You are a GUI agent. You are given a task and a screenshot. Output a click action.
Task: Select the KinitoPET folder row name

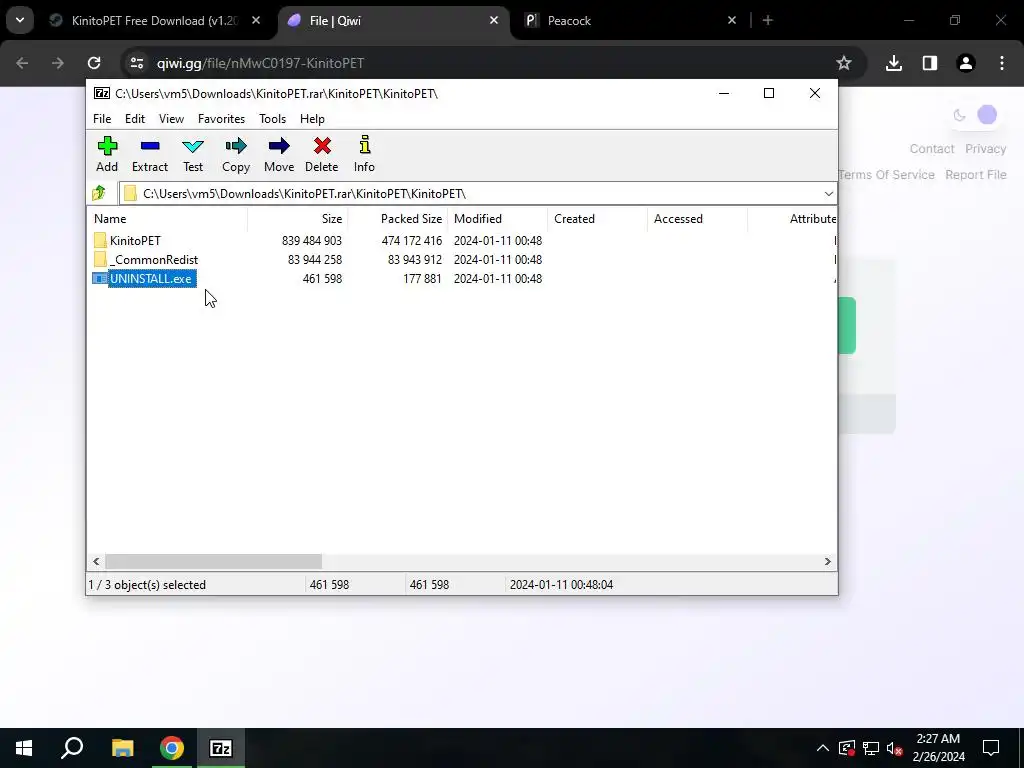pyautogui.click(x=135, y=240)
